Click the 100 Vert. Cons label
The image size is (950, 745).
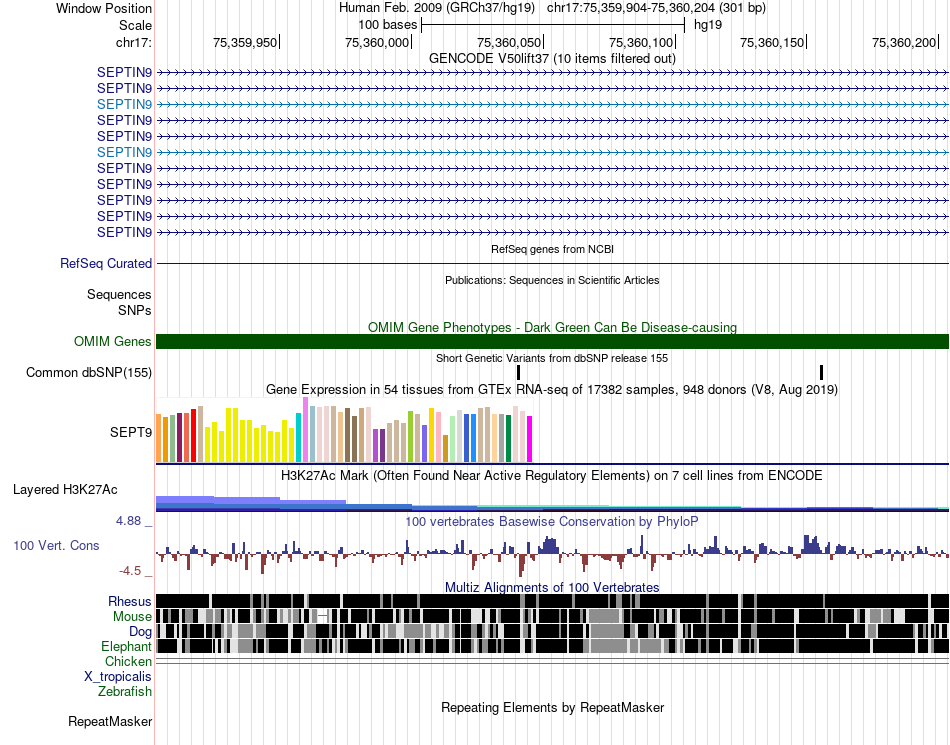(56, 546)
